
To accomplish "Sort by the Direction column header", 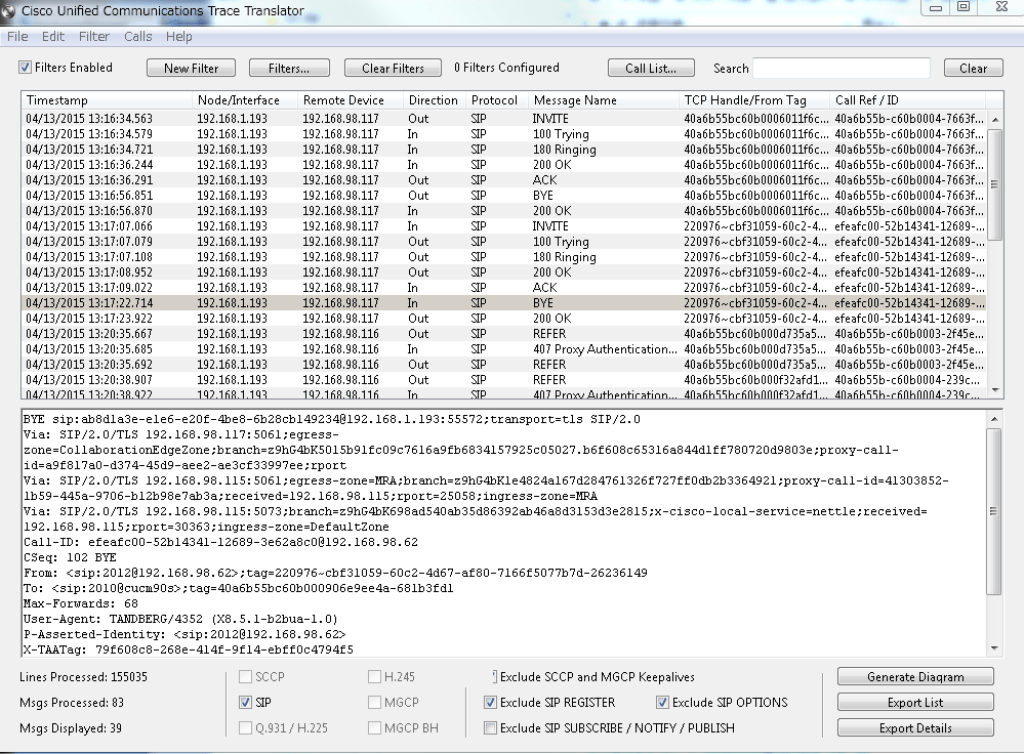I will coord(434,100).
